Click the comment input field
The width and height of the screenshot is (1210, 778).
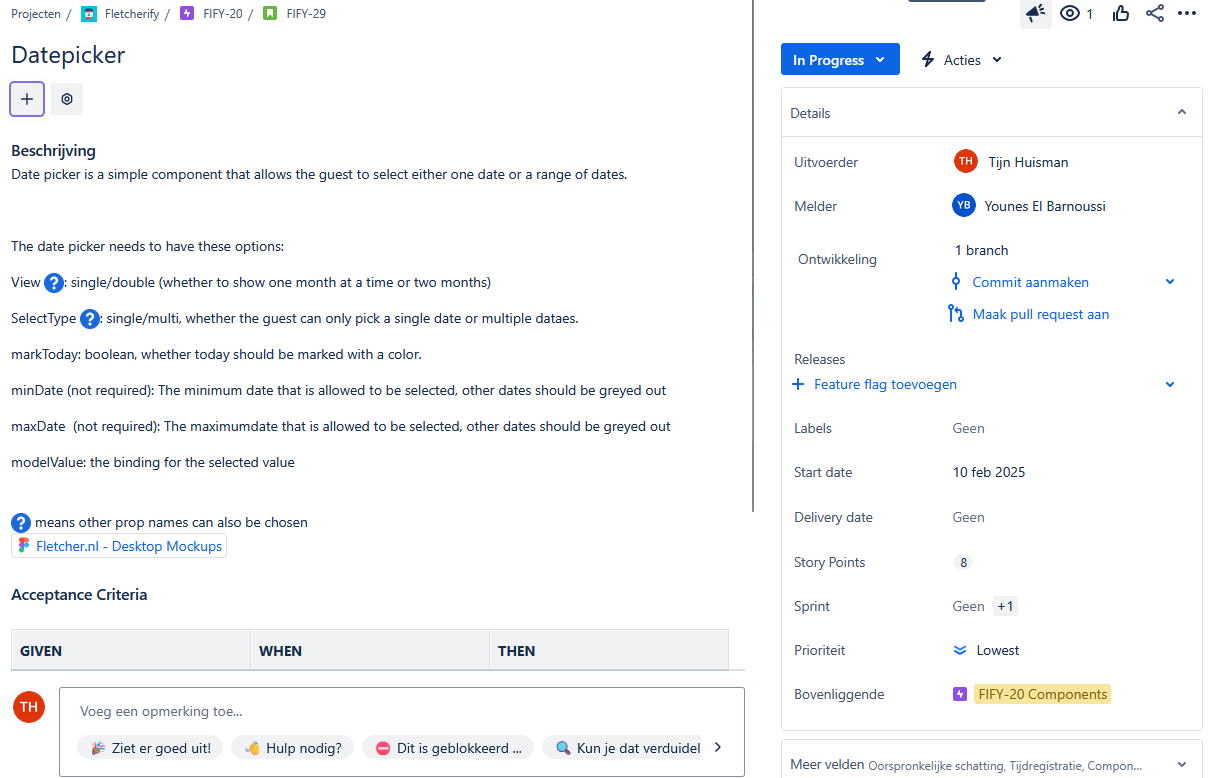(x=400, y=712)
